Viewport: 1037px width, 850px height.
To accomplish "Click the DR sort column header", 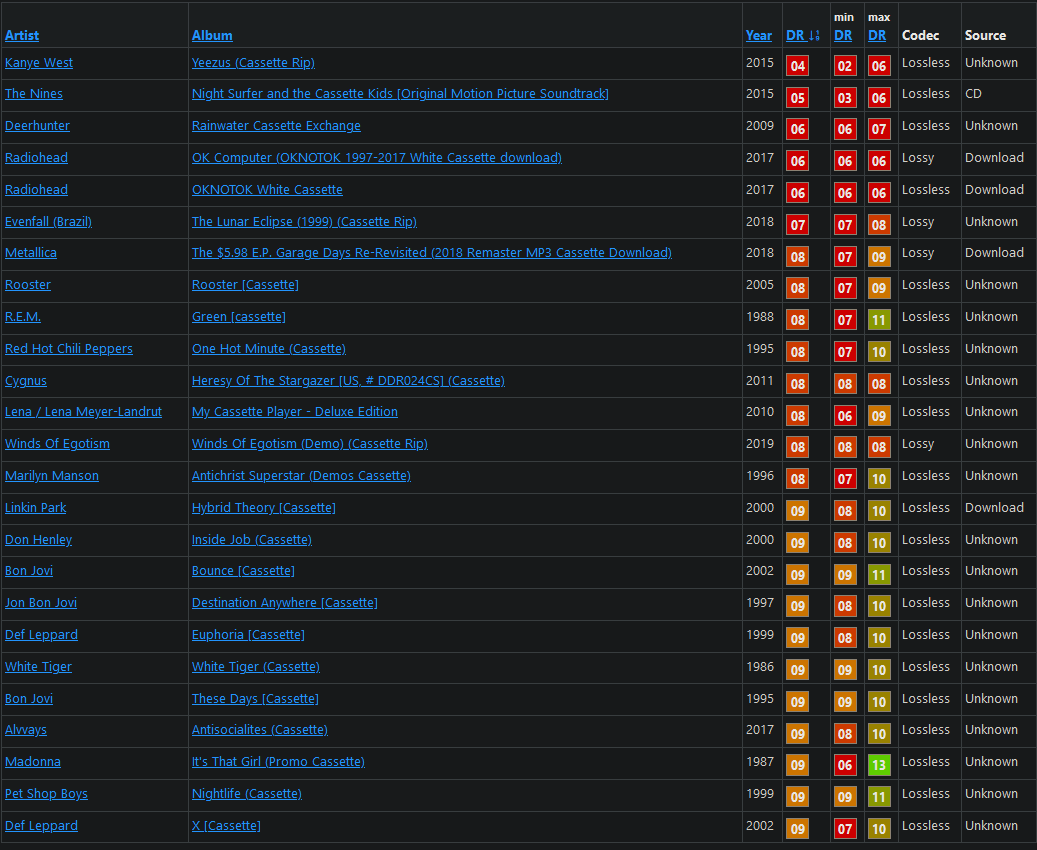I will pos(803,36).
